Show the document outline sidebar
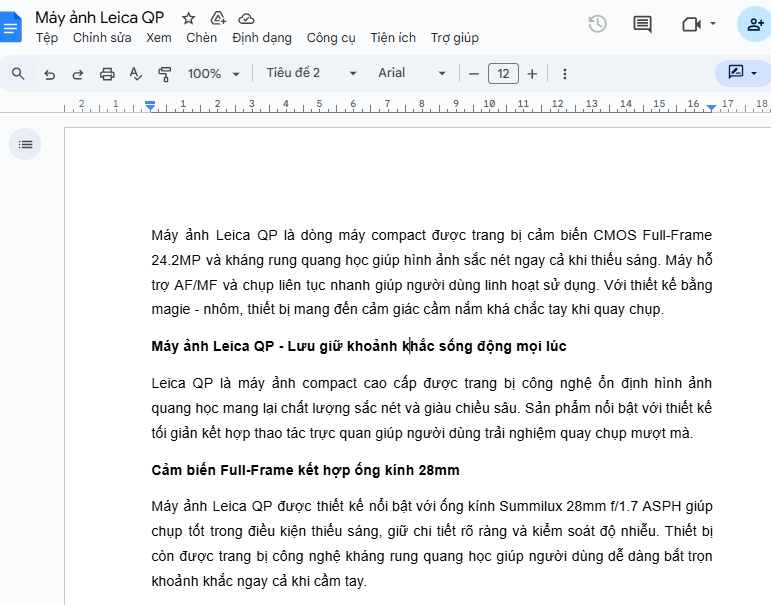771x605 pixels. (x=25, y=144)
